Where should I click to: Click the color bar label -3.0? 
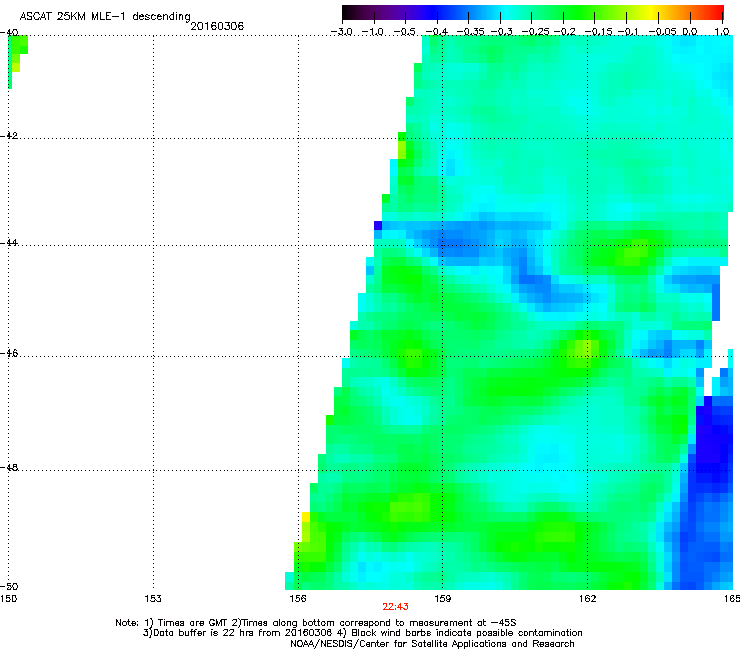341,32
